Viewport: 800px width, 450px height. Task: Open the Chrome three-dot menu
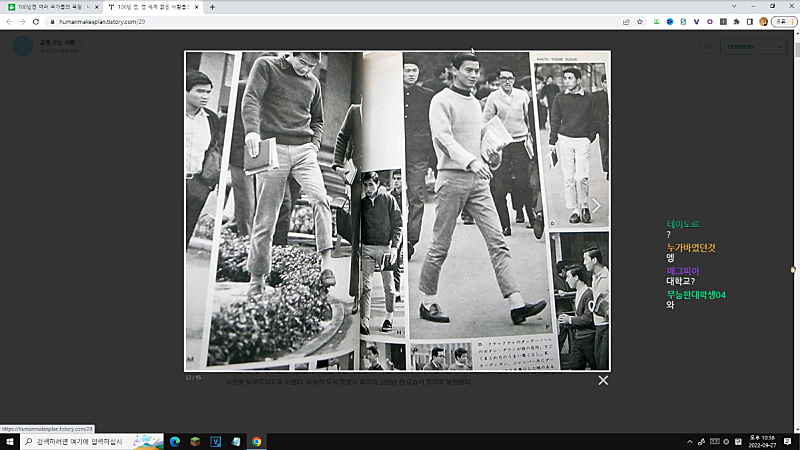[x=792, y=21]
